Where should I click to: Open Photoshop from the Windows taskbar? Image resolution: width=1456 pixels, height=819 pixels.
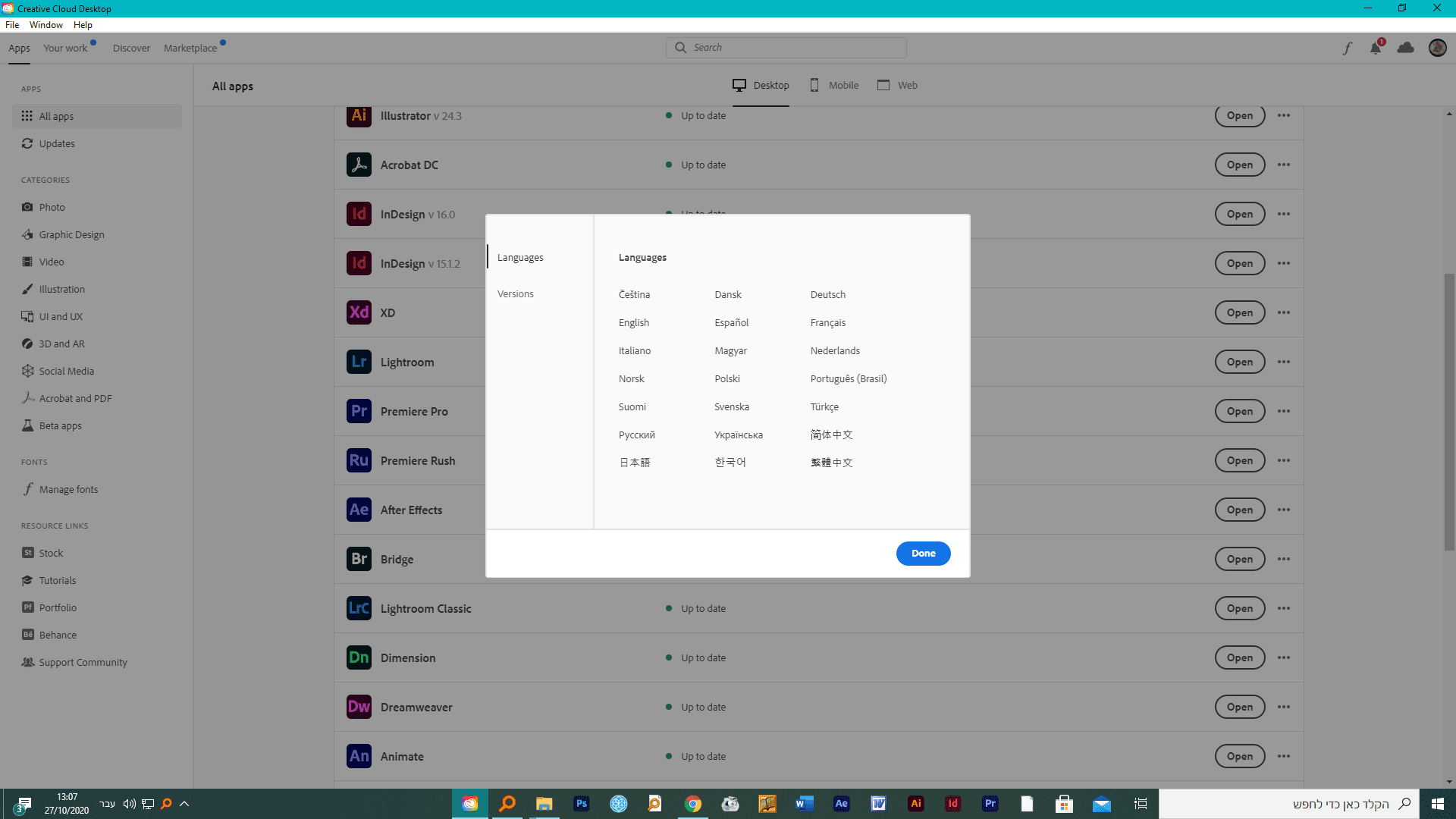click(582, 804)
